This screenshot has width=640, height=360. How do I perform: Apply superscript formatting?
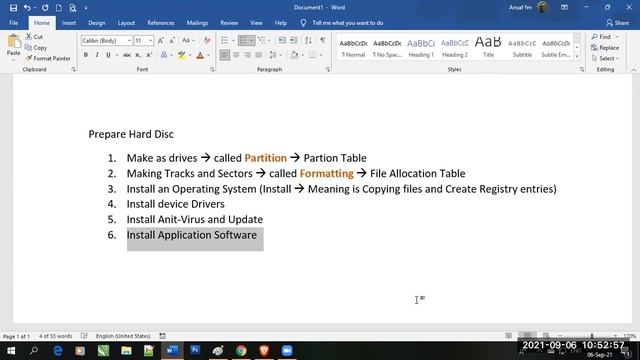149,55
